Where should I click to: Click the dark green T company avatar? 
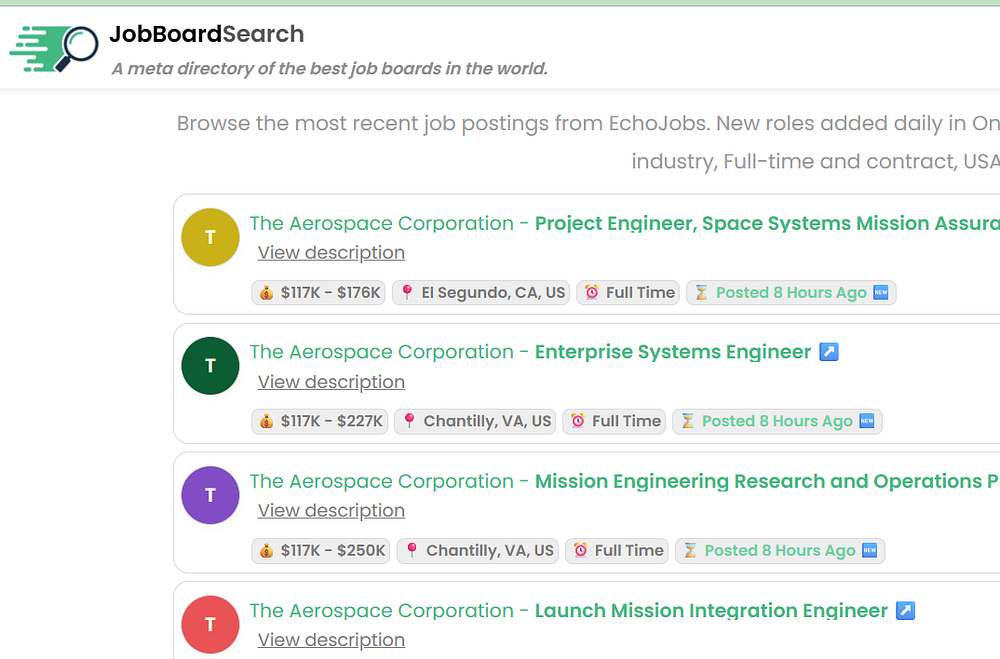click(x=210, y=366)
